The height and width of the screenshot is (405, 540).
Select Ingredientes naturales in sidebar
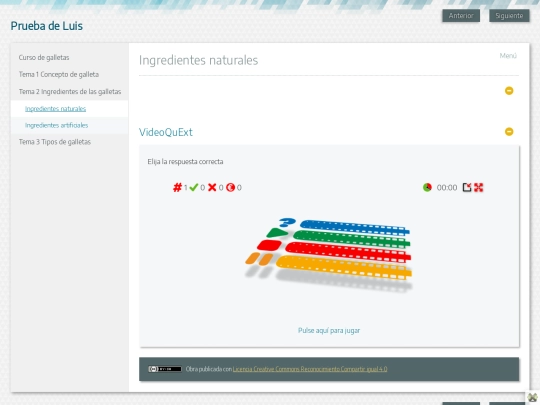(55, 109)
